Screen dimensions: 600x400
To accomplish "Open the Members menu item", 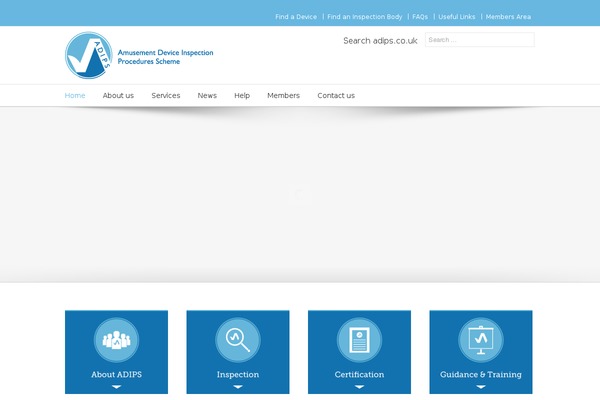I will pyautogui.click(x=283, y=96).
